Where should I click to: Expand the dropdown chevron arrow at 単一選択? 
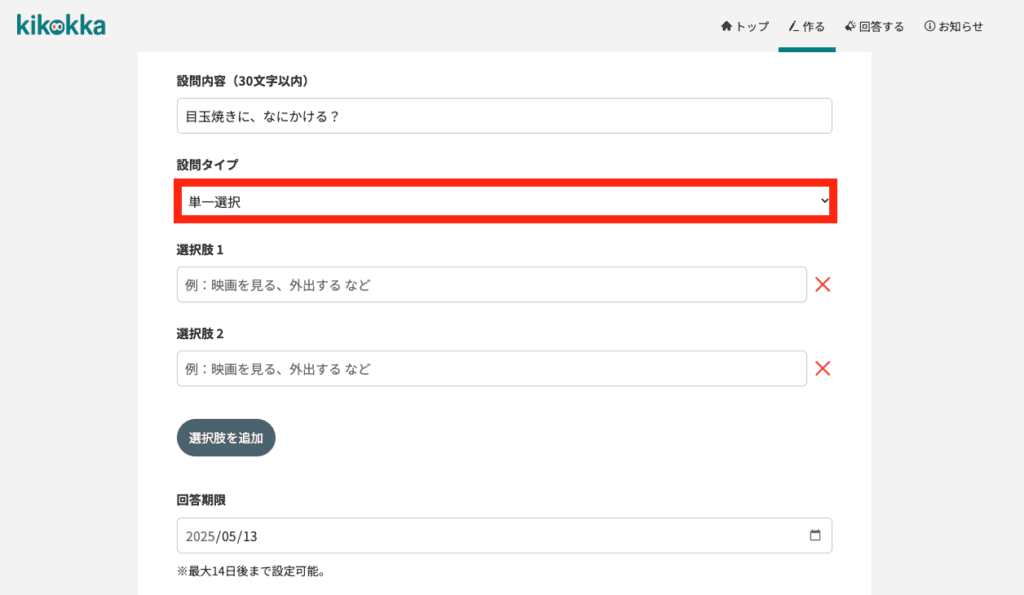[x=824, y=201]
